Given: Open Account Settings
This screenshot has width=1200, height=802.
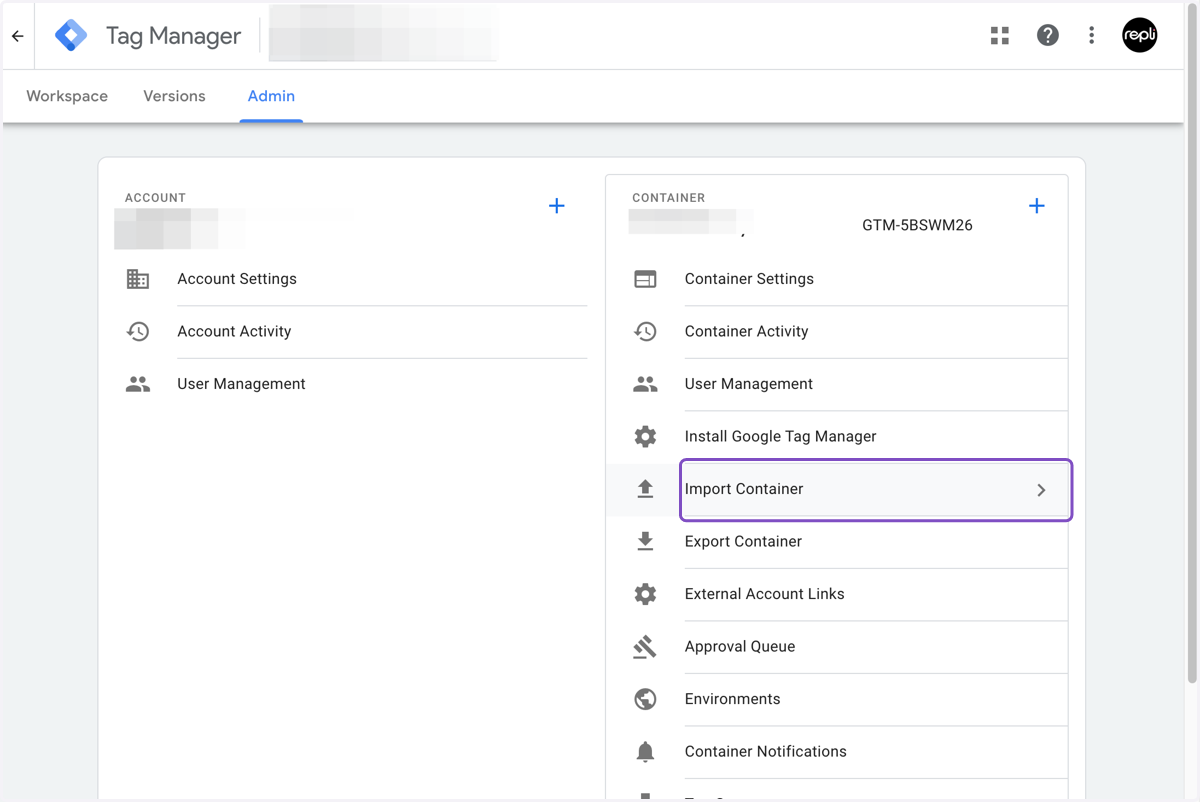Looking at the screenshot, I should 237,279.
